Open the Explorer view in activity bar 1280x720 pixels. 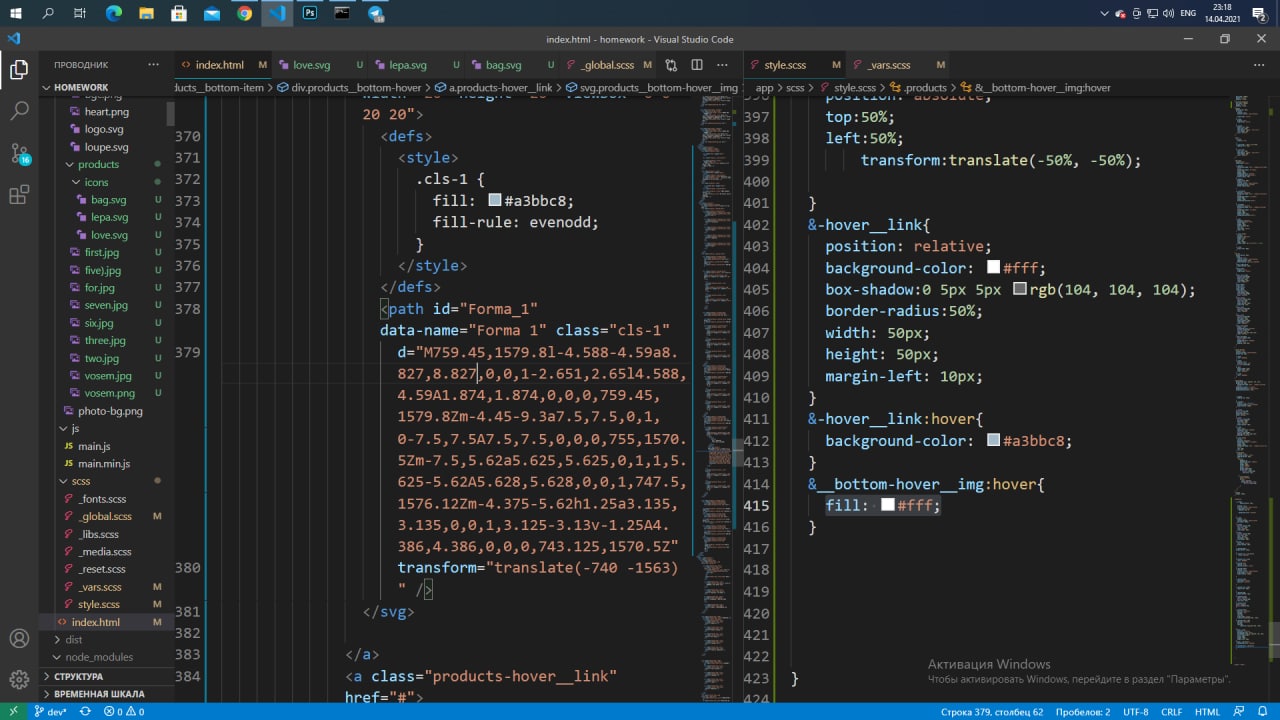pyautogui.click(x=19, y=70)
